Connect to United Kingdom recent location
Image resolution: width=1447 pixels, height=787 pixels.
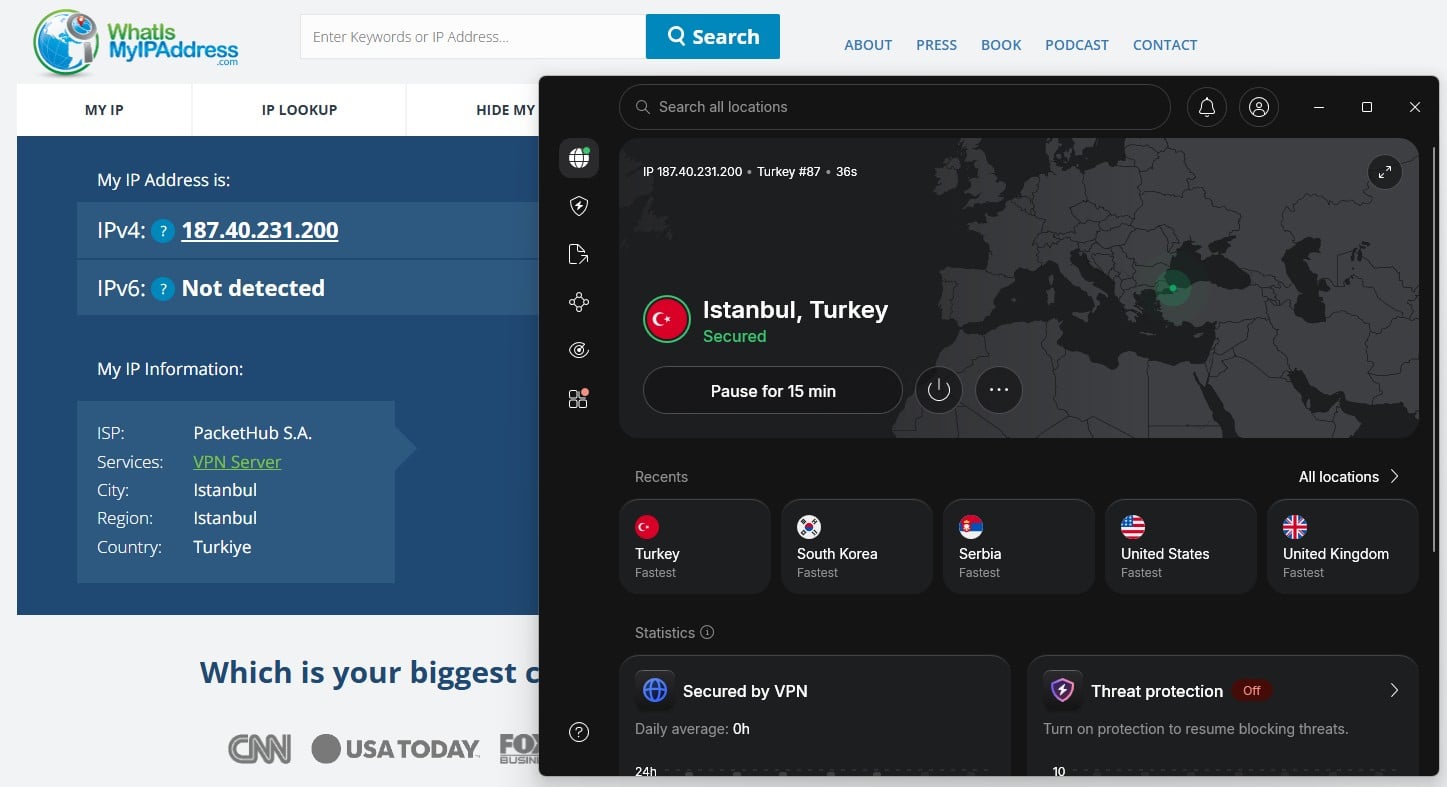click(x=1343, y=547)
